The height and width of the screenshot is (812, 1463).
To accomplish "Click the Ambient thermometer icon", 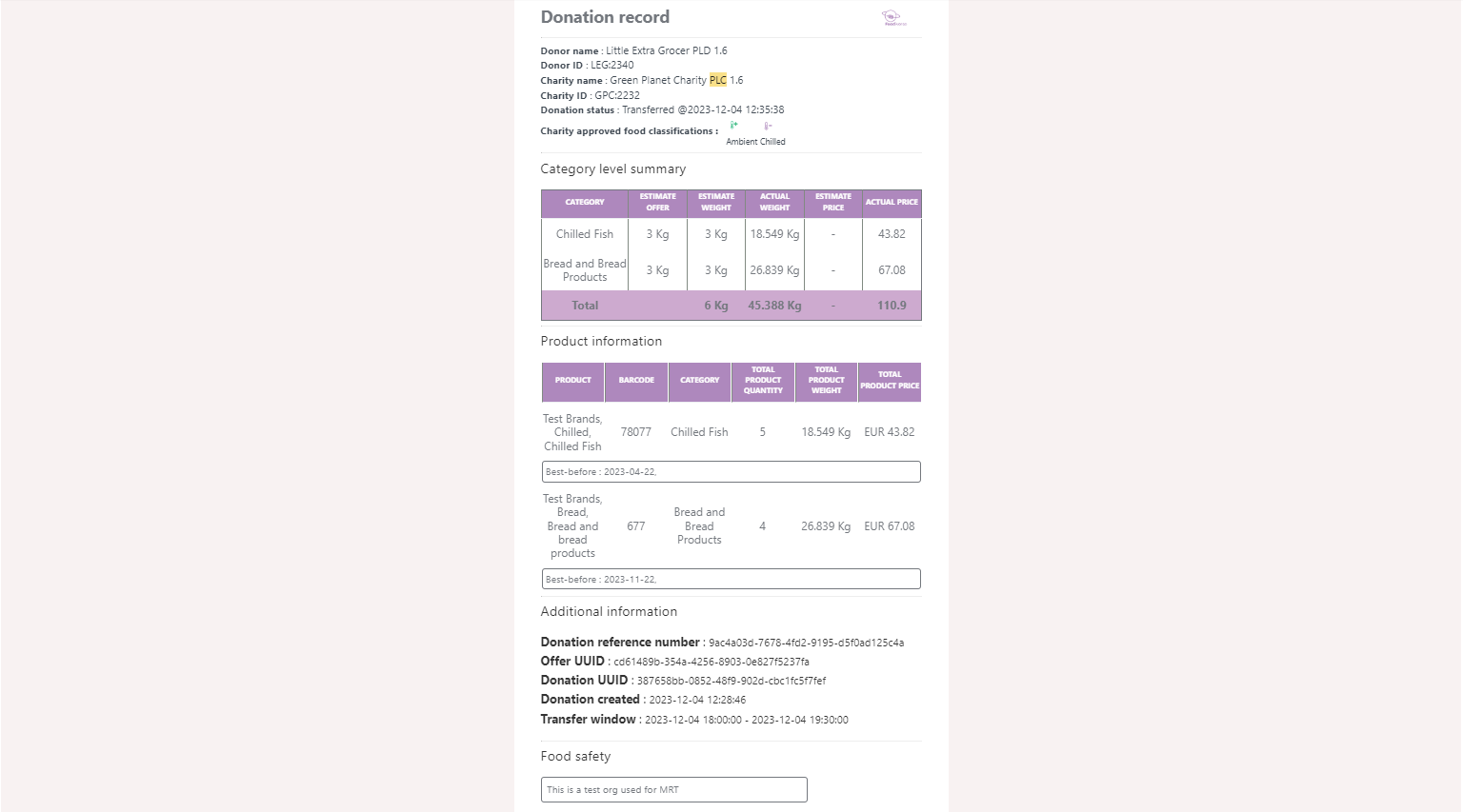I will coord(734,126).
